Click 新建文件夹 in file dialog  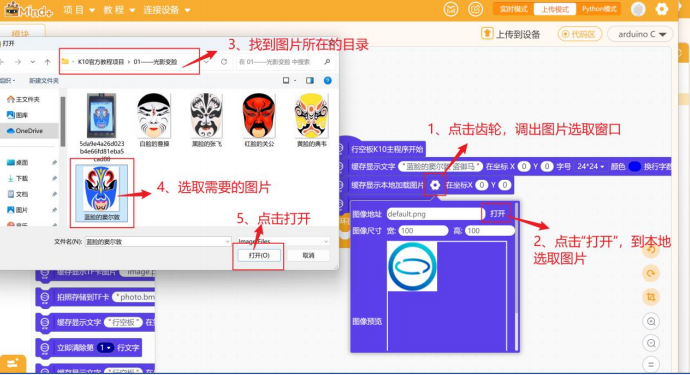[x=44, y=81]
